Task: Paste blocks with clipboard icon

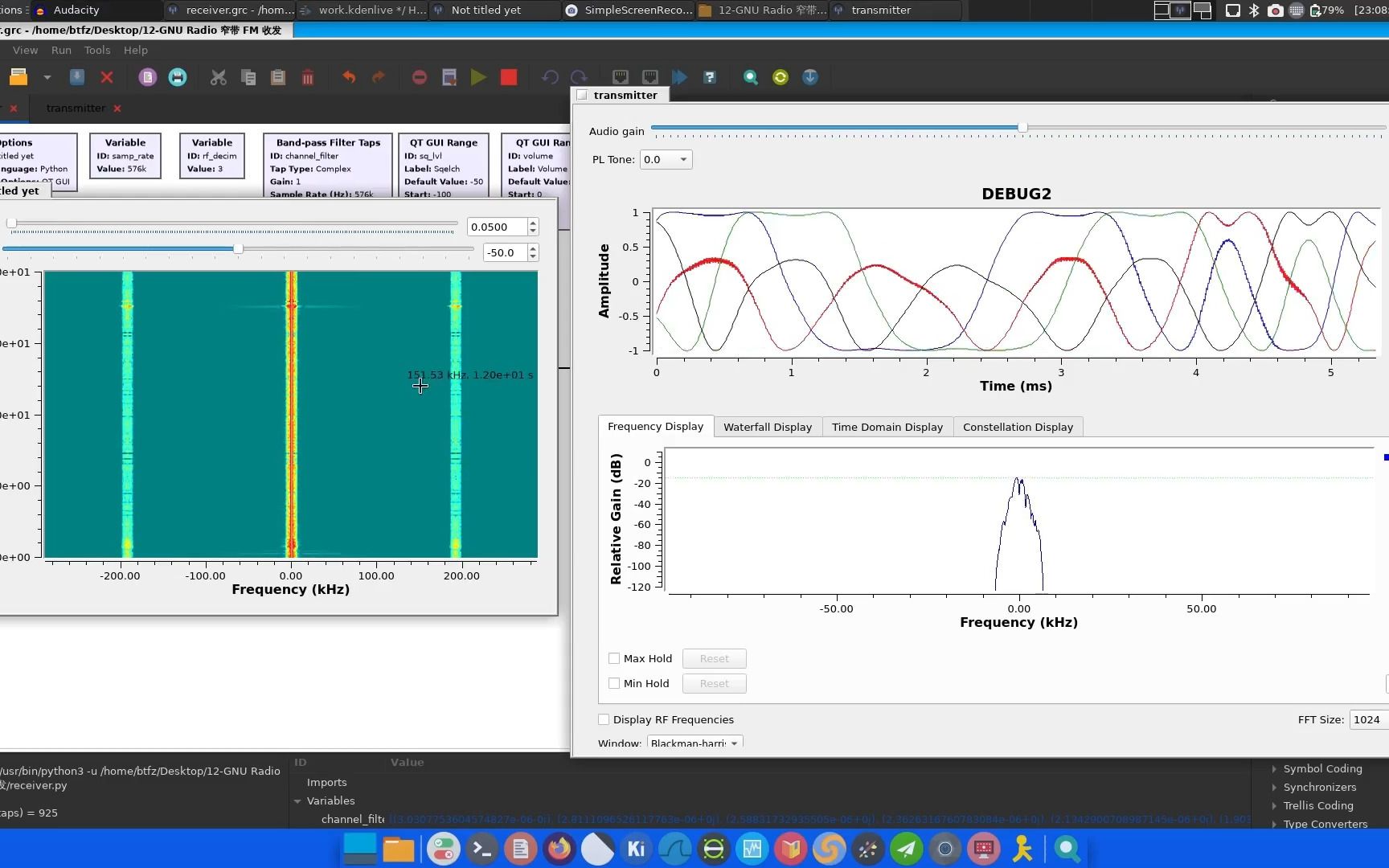Action: point(278,77)
